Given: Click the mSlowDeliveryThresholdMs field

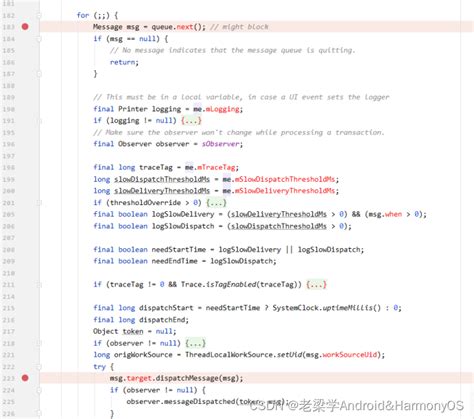Looking at the screenshot, I should point(285,191).
